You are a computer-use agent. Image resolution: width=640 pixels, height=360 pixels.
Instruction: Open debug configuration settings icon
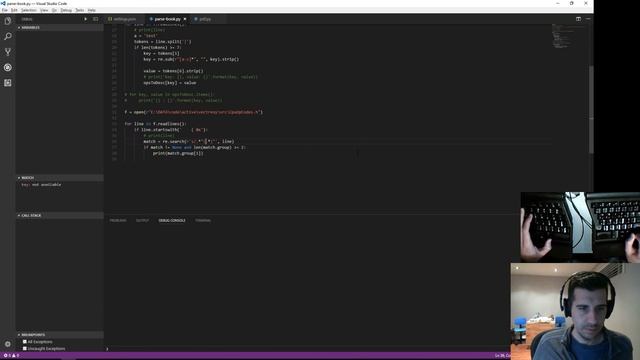(95, 19)
